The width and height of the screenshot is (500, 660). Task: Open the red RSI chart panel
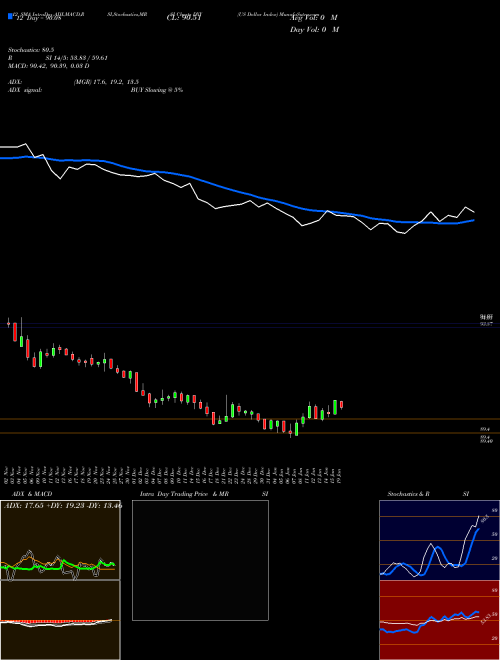(x=439, y=620)
